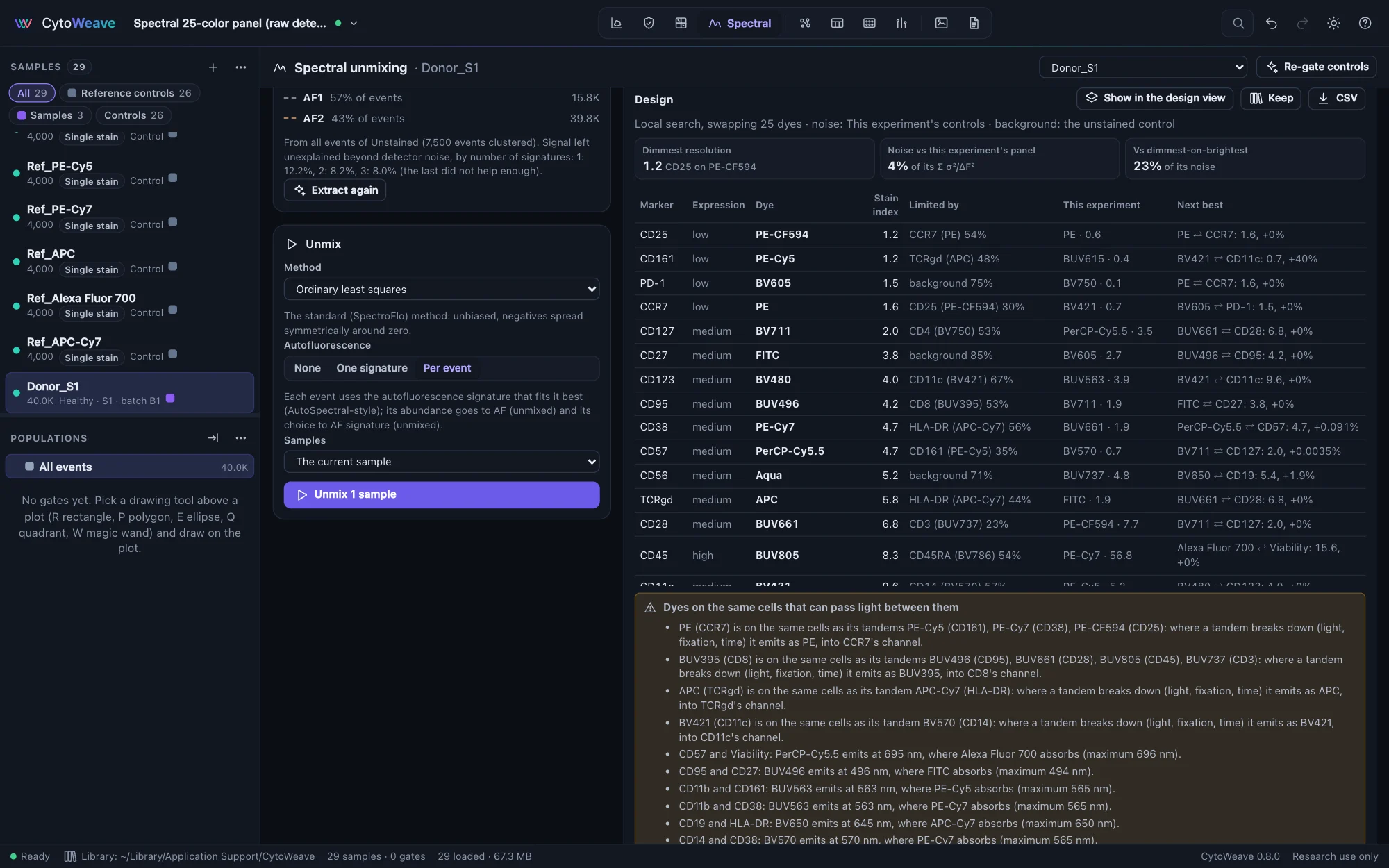
Task: Click the undo arrow icon
Action: pos(1271,23)
